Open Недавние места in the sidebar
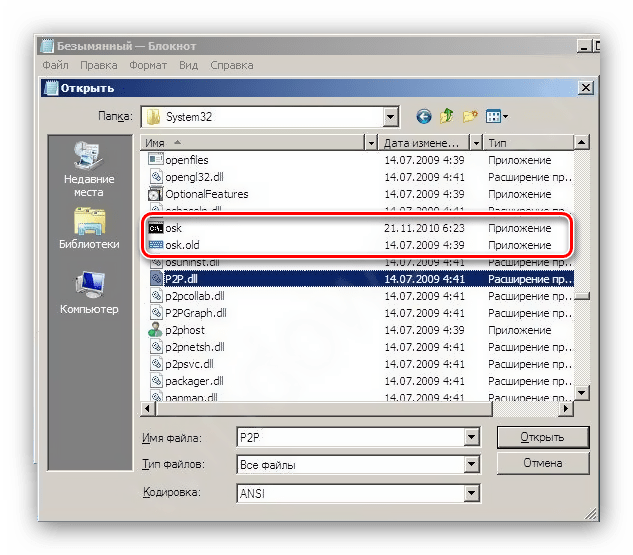 coord(89,169)
